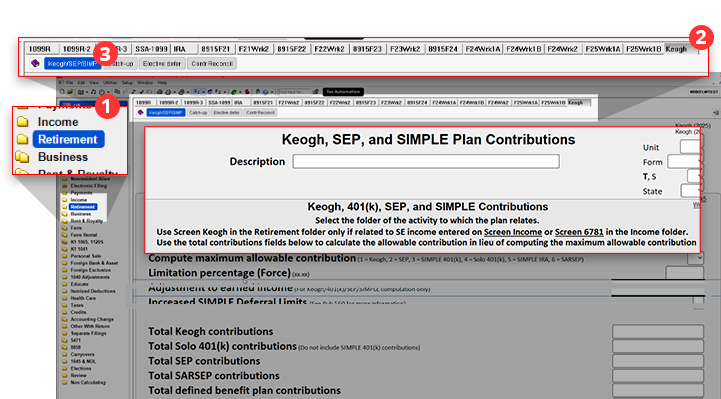Click the purple book icon in enlarged tab bar
Screen dimensions: 721x399
pos(35,63)
